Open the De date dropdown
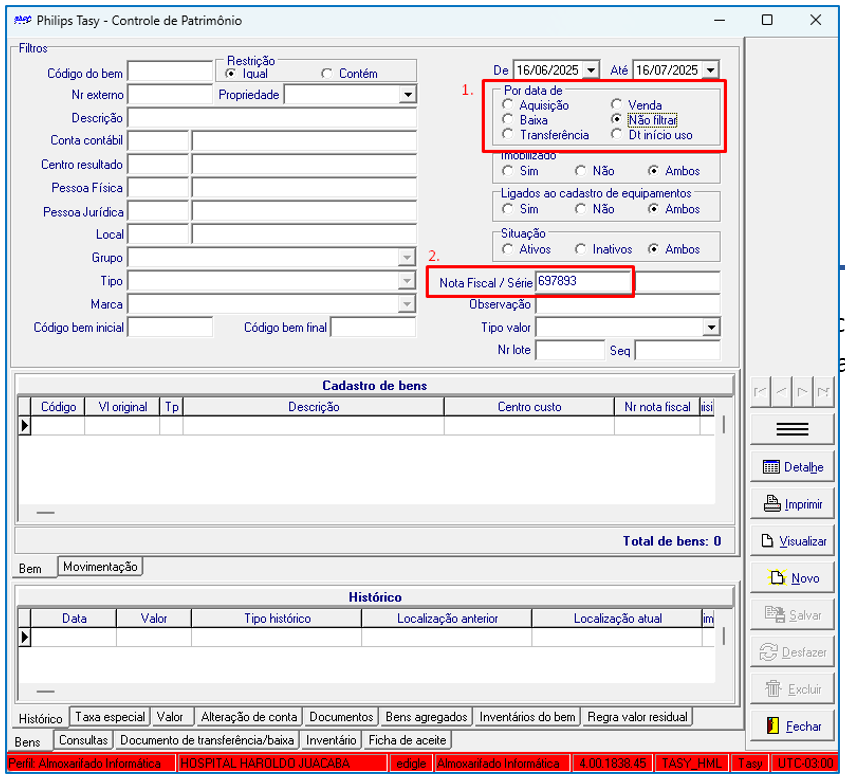 pos(591,70)
